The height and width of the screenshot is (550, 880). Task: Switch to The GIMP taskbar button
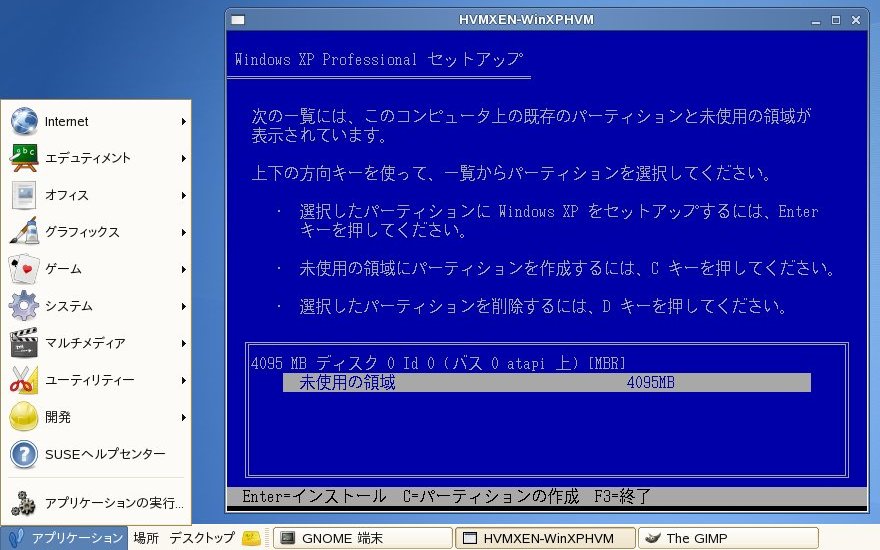[x=728, y=538]
